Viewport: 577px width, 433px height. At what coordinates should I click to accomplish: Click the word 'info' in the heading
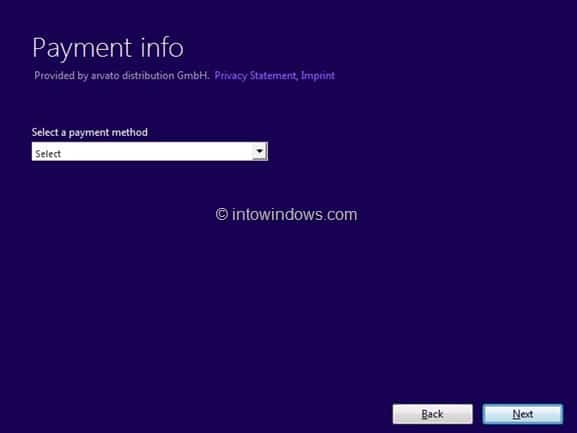tap(162, 47)
